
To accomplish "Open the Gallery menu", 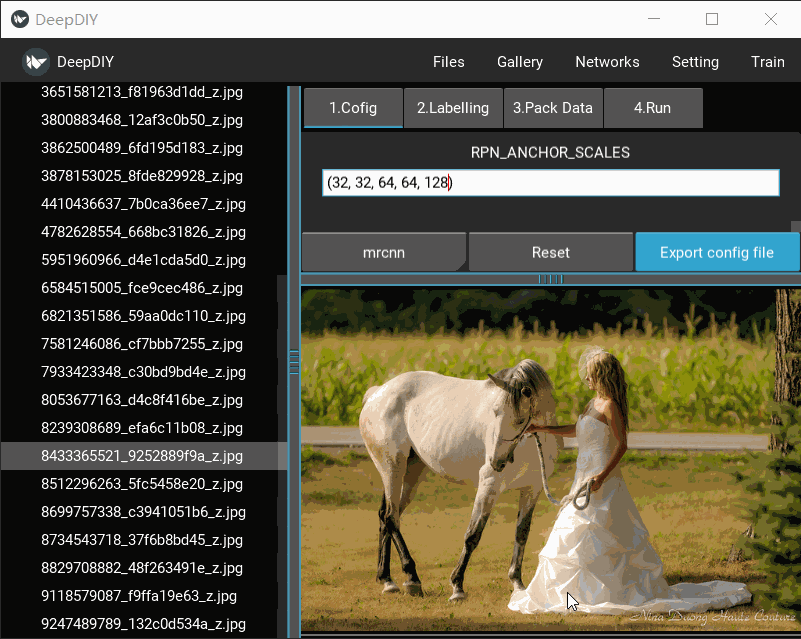I will coord(520,62).
